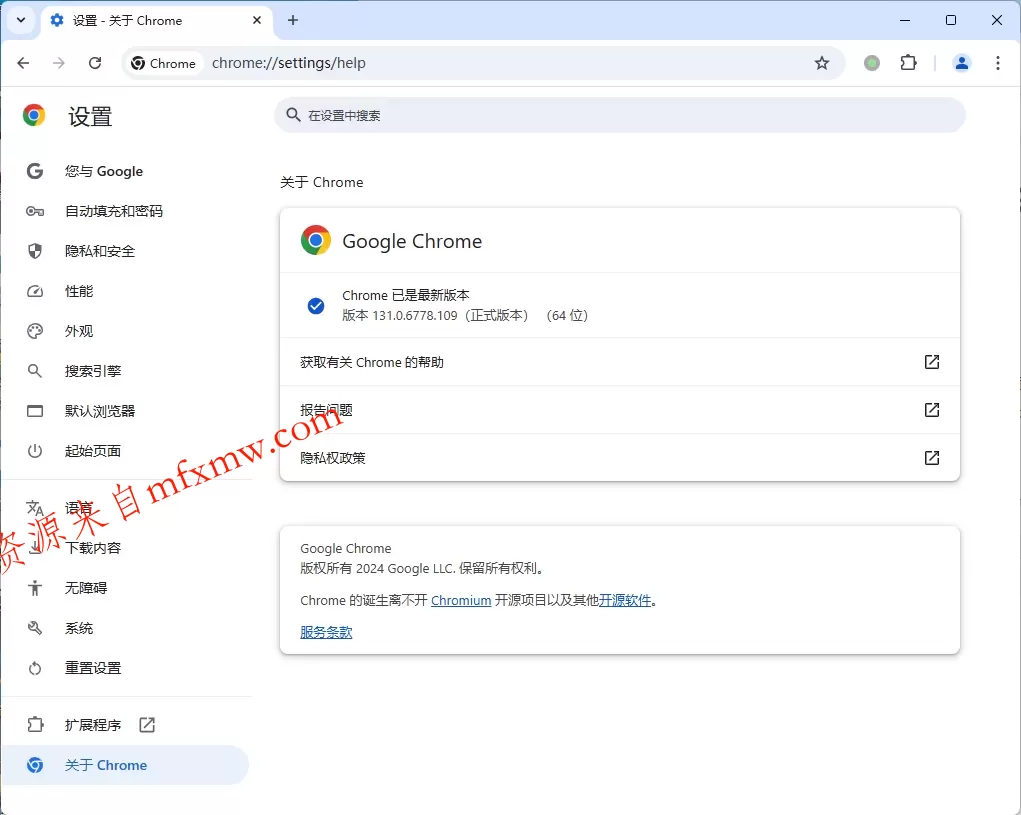Open the profile avatar menu
The image size is (1021, 815).
coord(962,63)
